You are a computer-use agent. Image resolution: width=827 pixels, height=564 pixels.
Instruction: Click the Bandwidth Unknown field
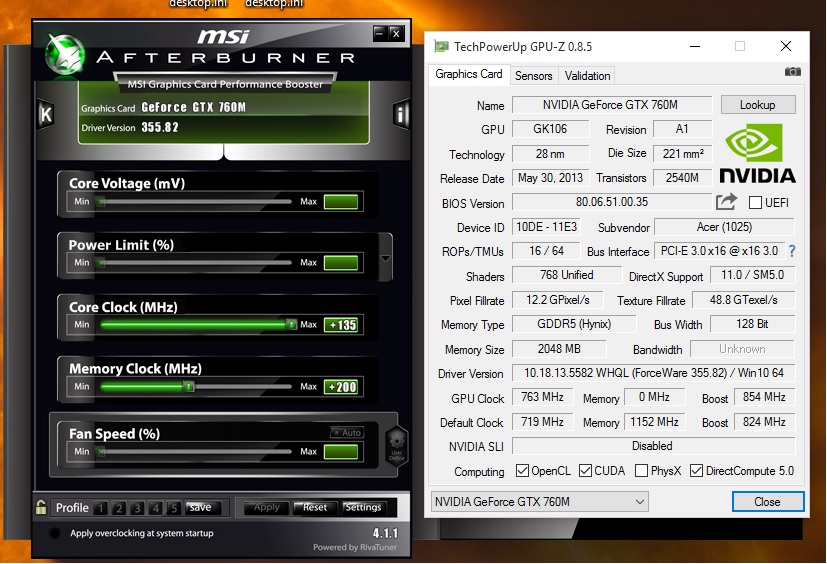(x=742, y=349)
